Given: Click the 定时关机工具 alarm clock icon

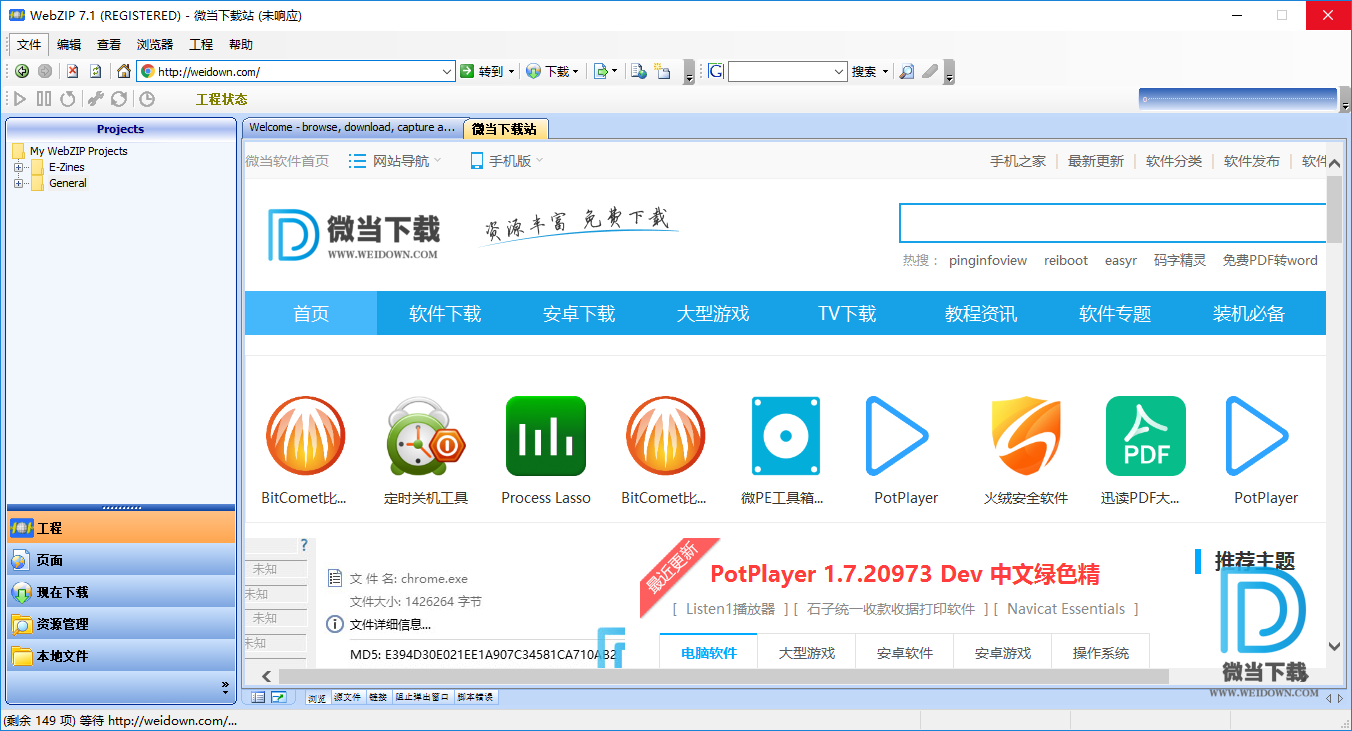Looking at the screenshot, I should (426, 436).
